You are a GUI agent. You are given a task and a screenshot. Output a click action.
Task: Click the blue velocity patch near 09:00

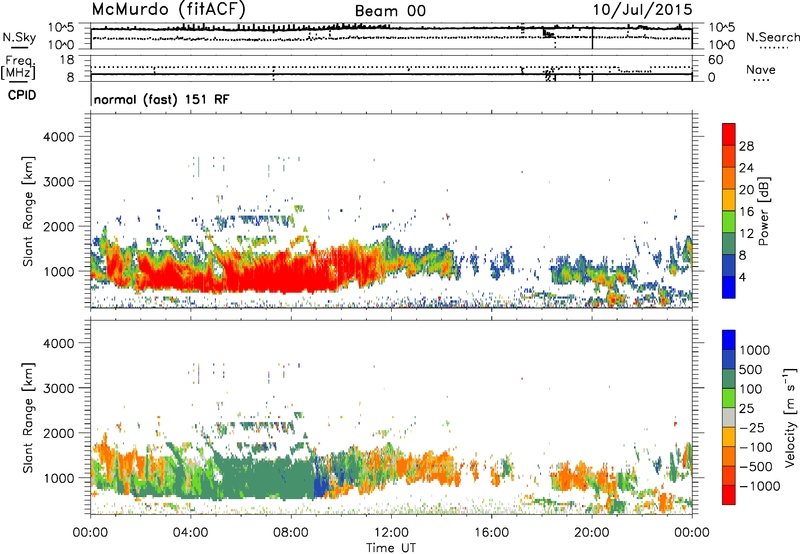click(321, 487)
